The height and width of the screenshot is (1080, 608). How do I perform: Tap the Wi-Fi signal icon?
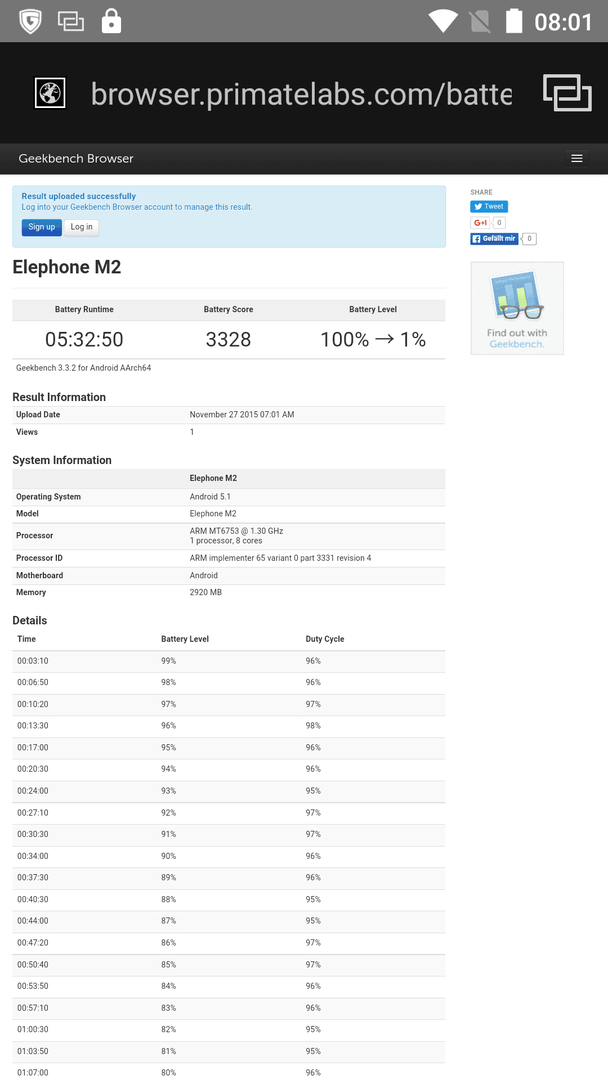point(443,21)
